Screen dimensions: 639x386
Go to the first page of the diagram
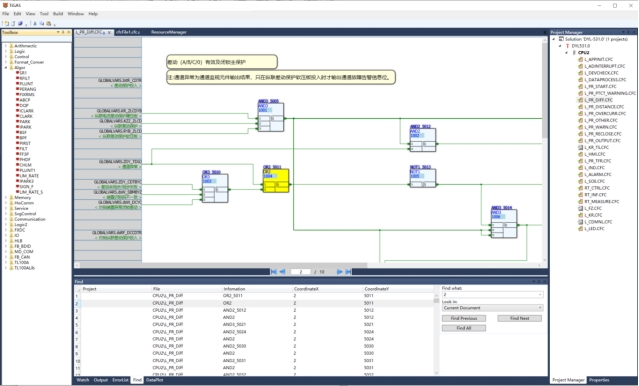coord(273,272)
